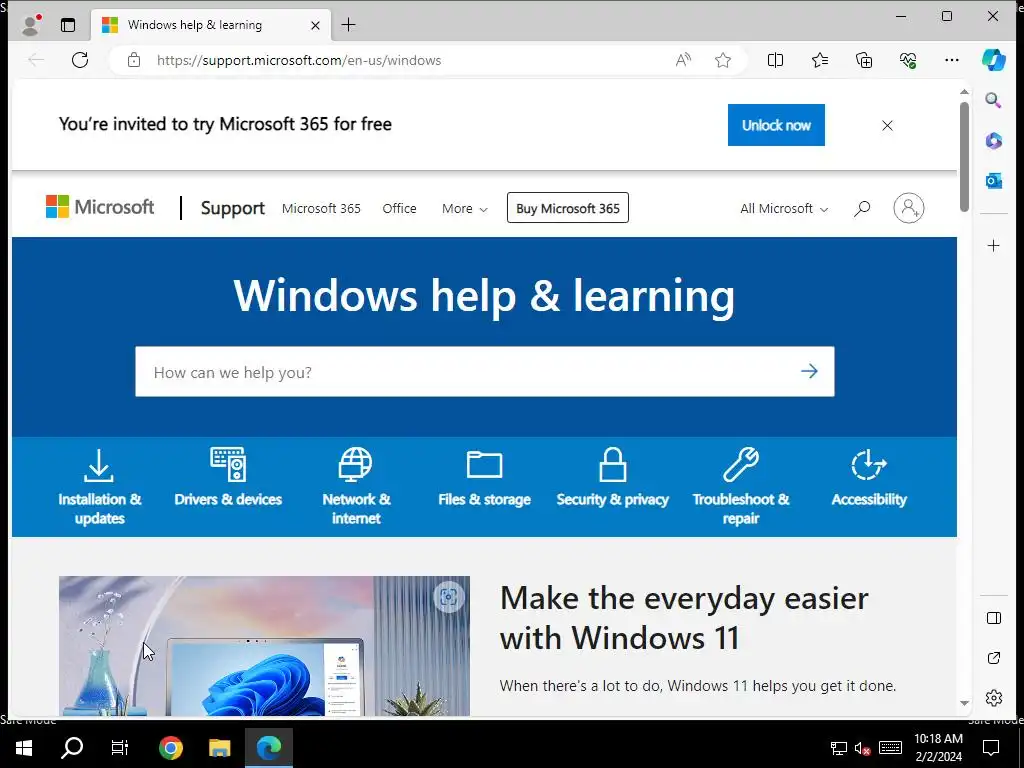The image size is (1024, 768).
Task: Click page scrollbar down arrow
Action: pyautogui.click(x=964, y=703)
